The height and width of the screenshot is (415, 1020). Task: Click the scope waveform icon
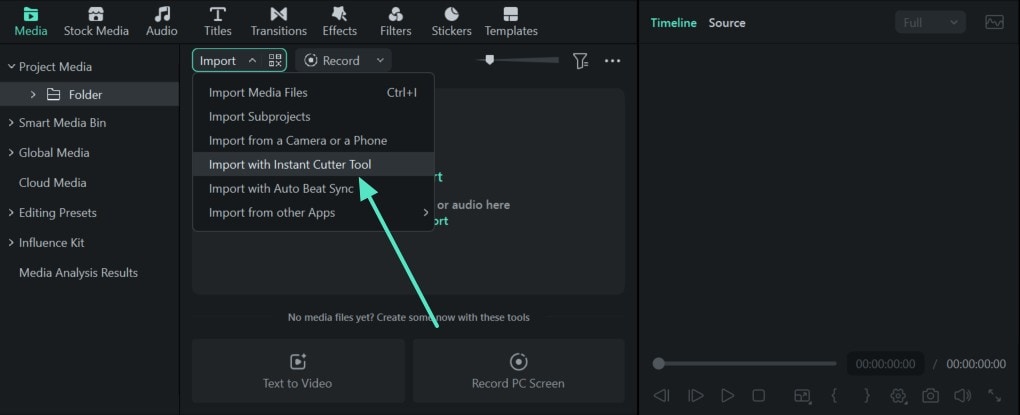994,23
